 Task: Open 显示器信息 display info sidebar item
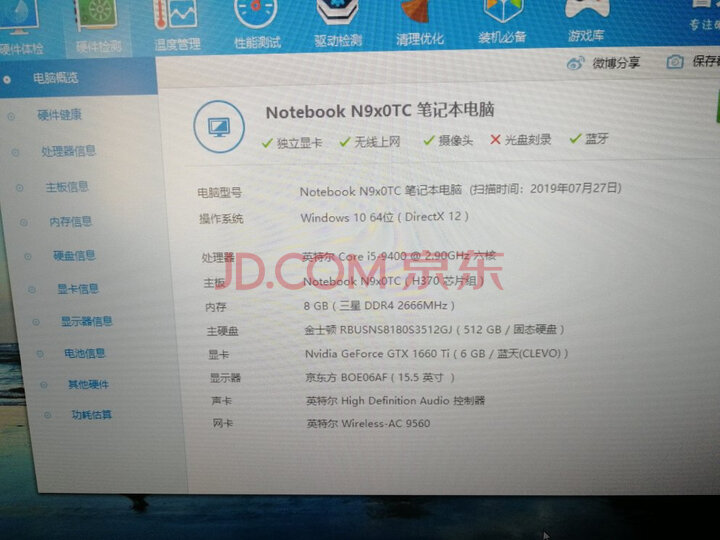[x=87, y=321]
